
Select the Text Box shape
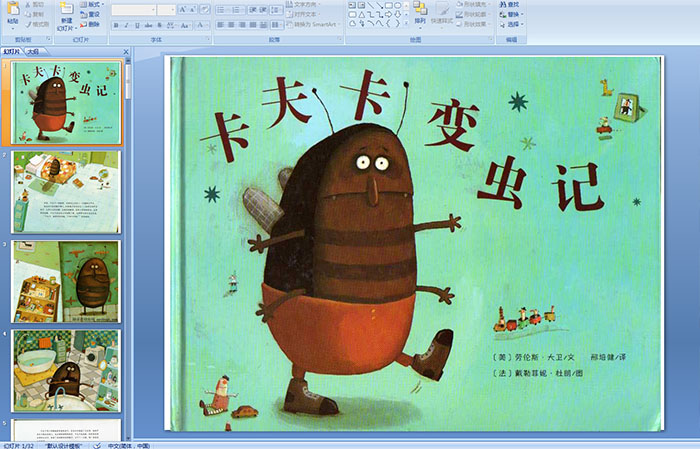(352, 5)
